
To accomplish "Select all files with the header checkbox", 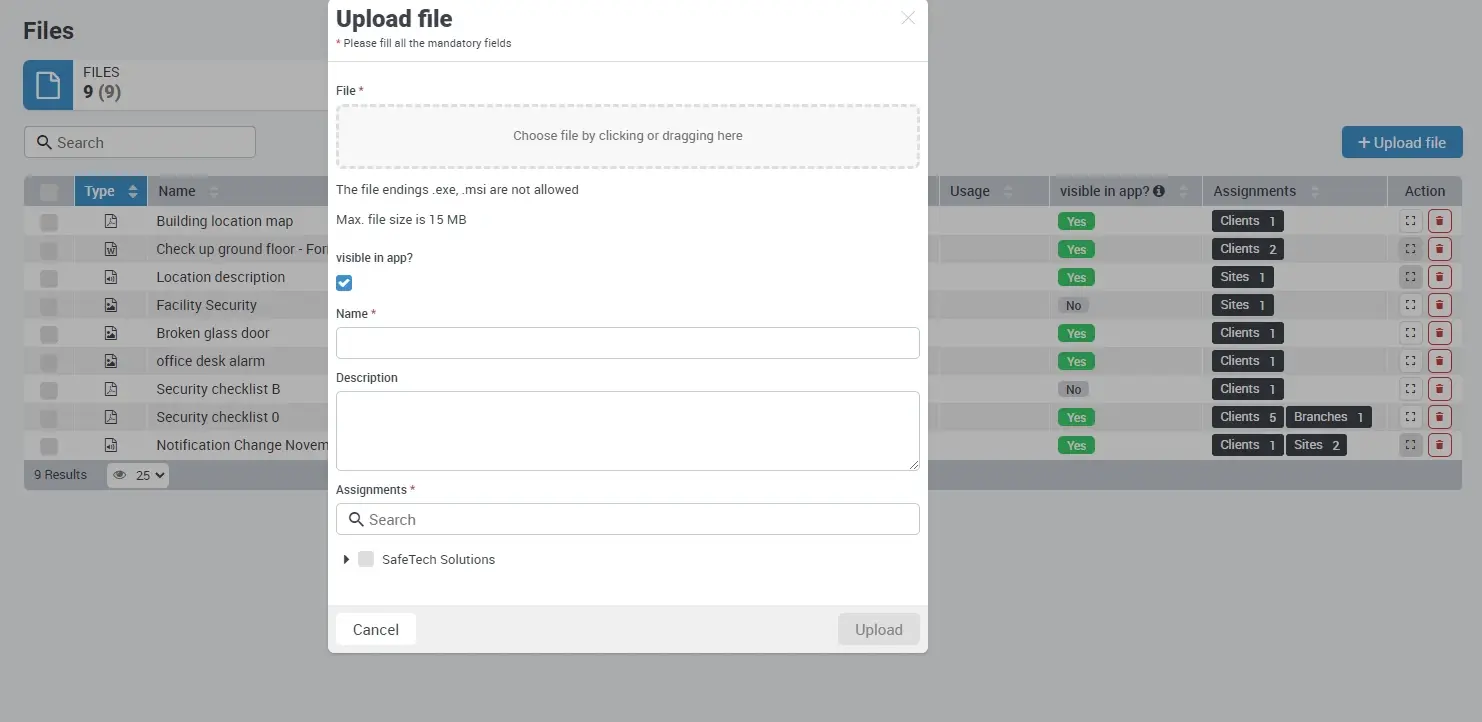I will pyautogui.click(x=48, y=190).
